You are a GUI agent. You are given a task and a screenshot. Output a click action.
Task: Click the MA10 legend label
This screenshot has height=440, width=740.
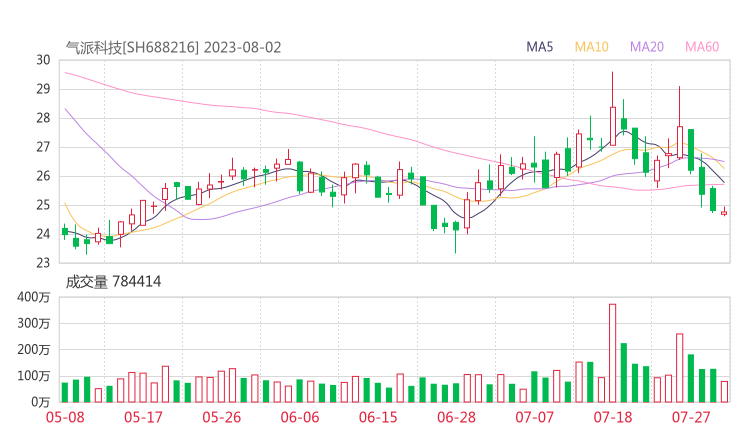coord(591,47)
